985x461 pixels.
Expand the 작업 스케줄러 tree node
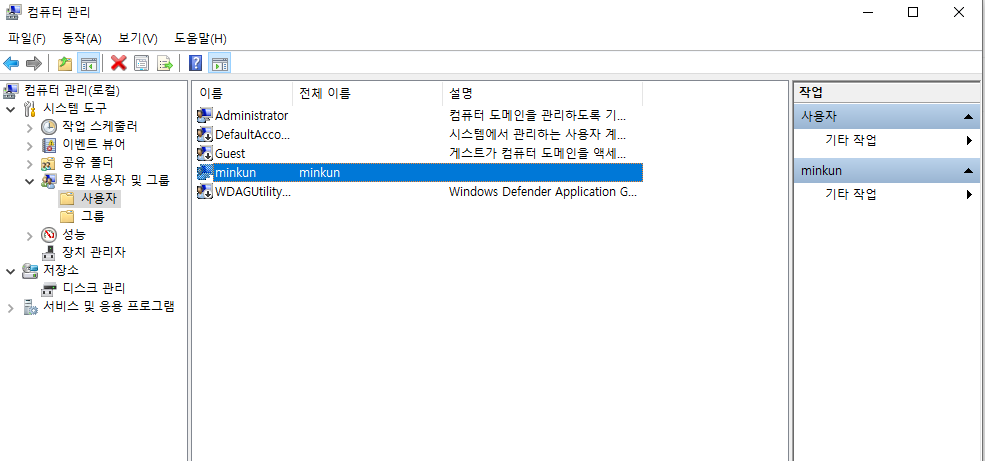tap(30, 127)
